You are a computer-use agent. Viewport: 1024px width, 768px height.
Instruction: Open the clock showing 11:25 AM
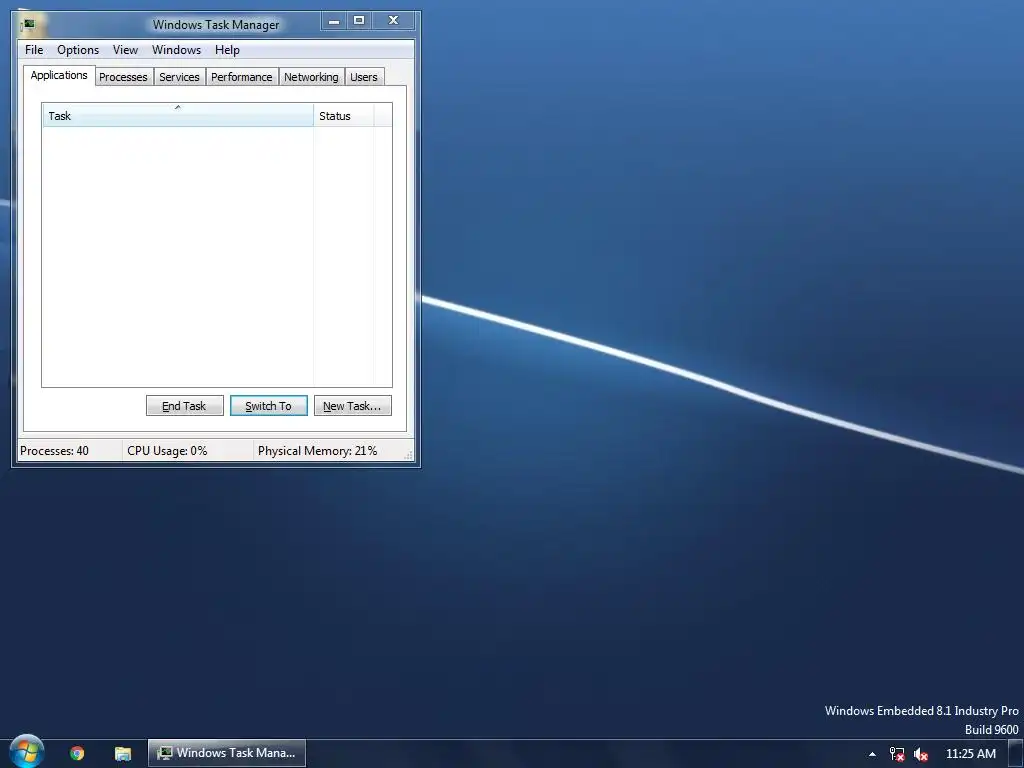pyautogui.click(x=970, y=754)
